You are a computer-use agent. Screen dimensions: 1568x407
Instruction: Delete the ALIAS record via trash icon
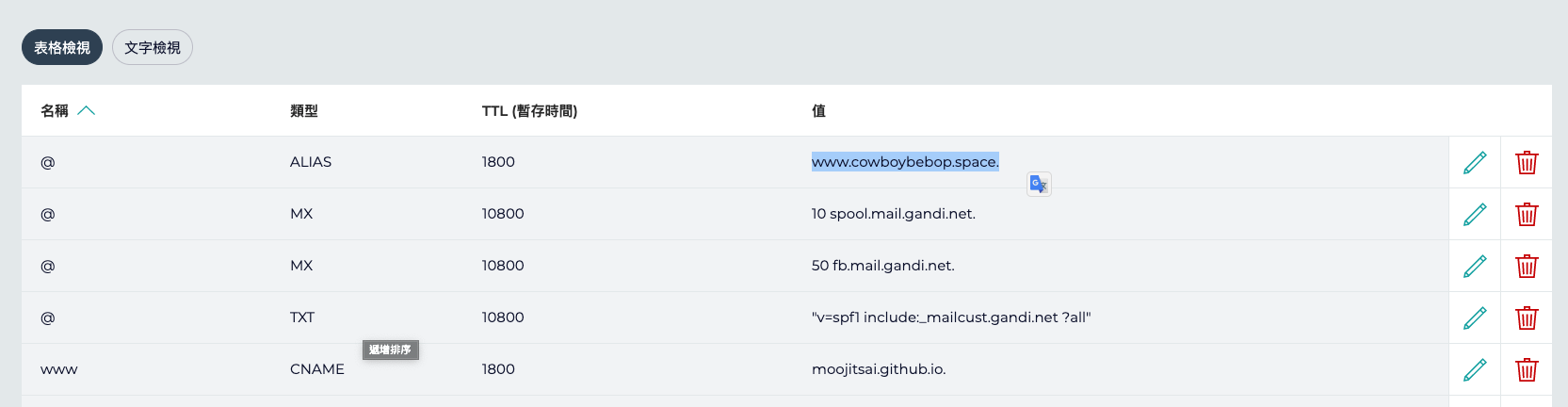pyautogui.click(x=1527, y=163)
